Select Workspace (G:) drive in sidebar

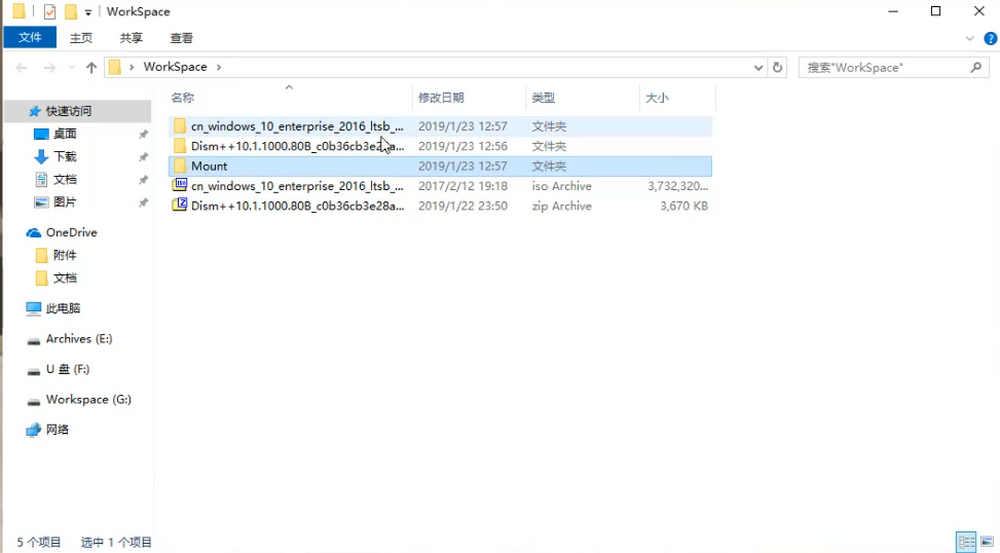coord(88,399)
